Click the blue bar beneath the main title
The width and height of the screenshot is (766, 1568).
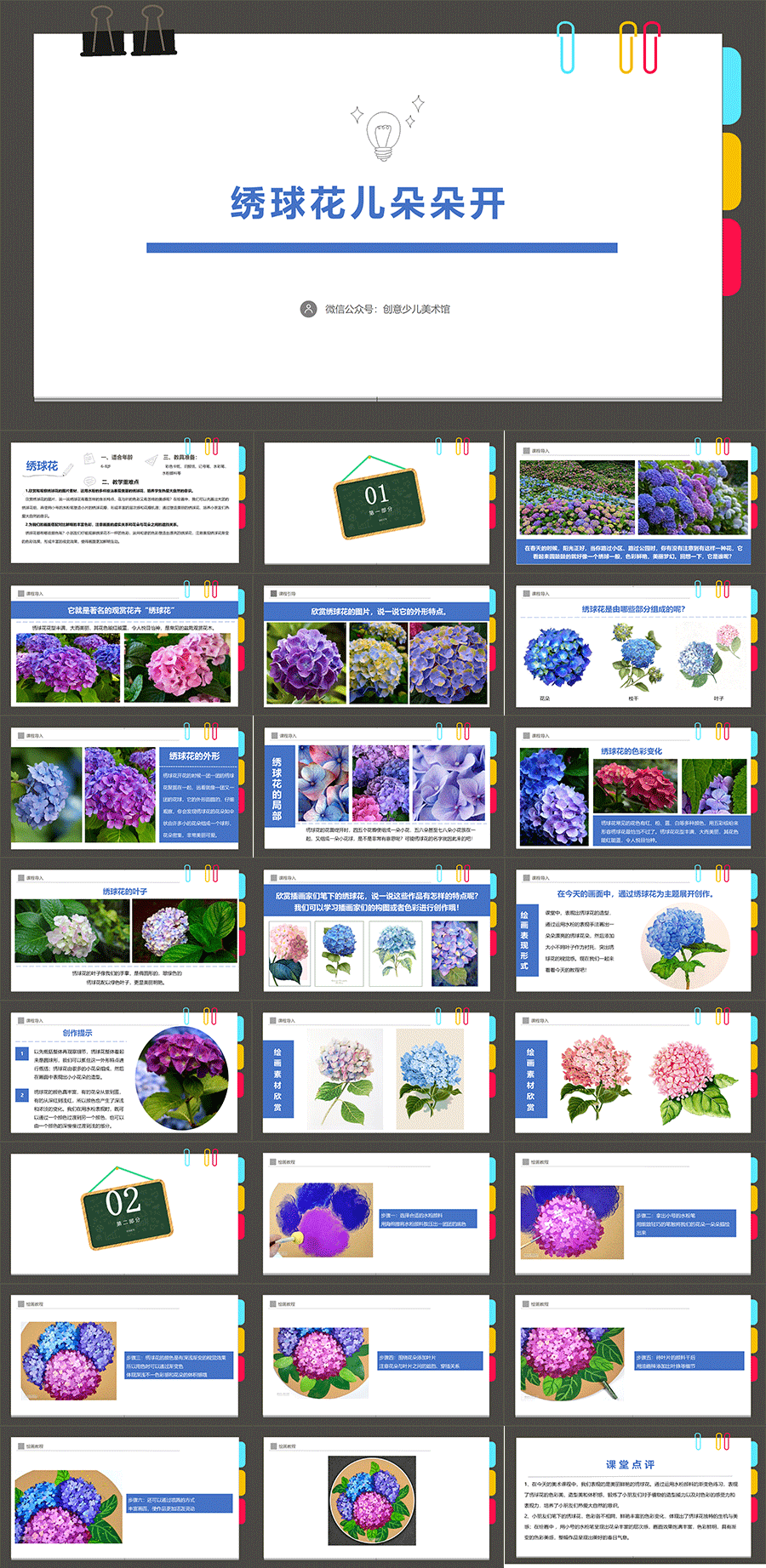pyautogui.click(x=381, y=248)
